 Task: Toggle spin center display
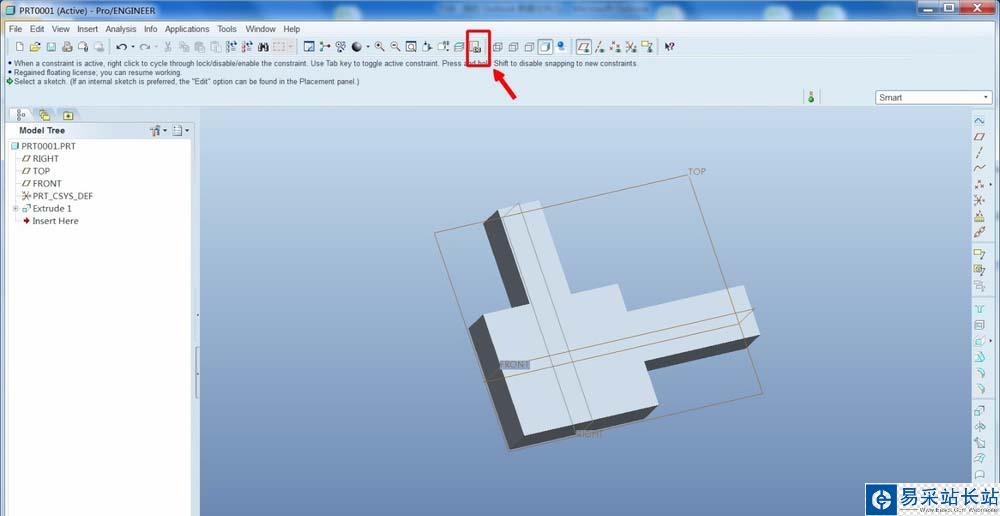(x=325, y=47)
